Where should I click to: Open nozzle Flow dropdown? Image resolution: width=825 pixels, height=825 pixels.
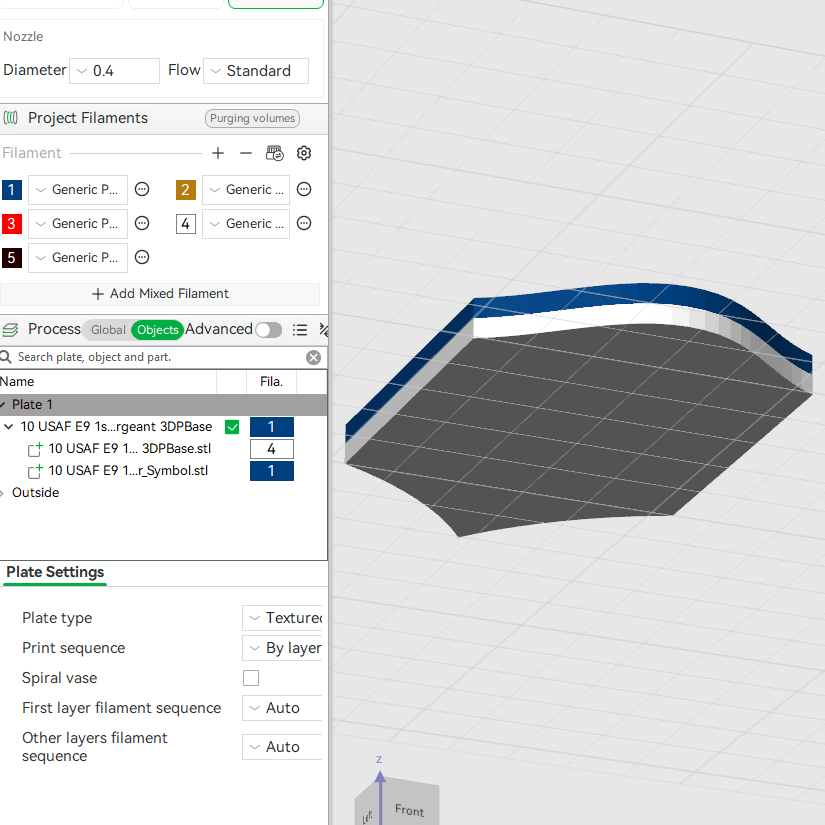[256, 71]
